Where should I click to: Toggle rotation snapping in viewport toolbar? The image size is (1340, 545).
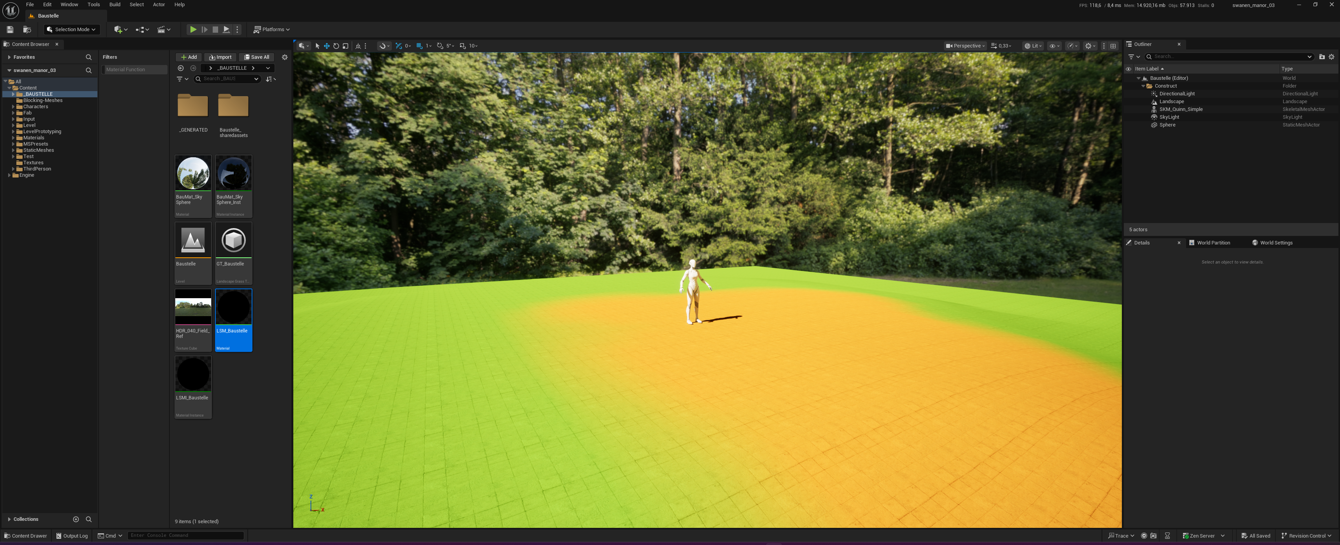click(x=440, y=46)
